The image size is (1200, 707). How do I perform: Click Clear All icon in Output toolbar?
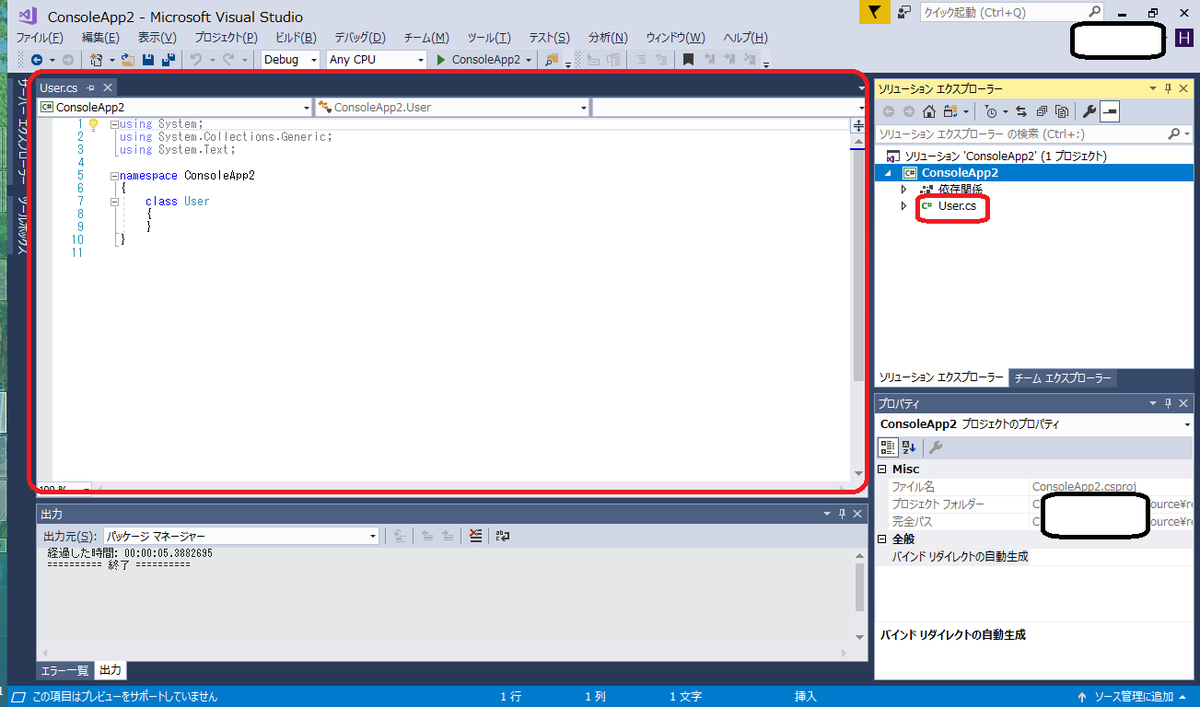coord(476,536)
